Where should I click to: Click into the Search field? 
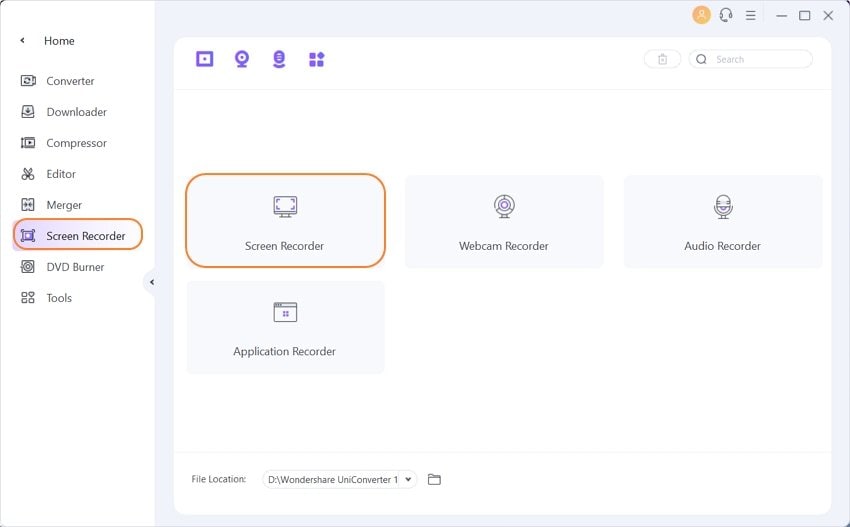tap(751, 59)
